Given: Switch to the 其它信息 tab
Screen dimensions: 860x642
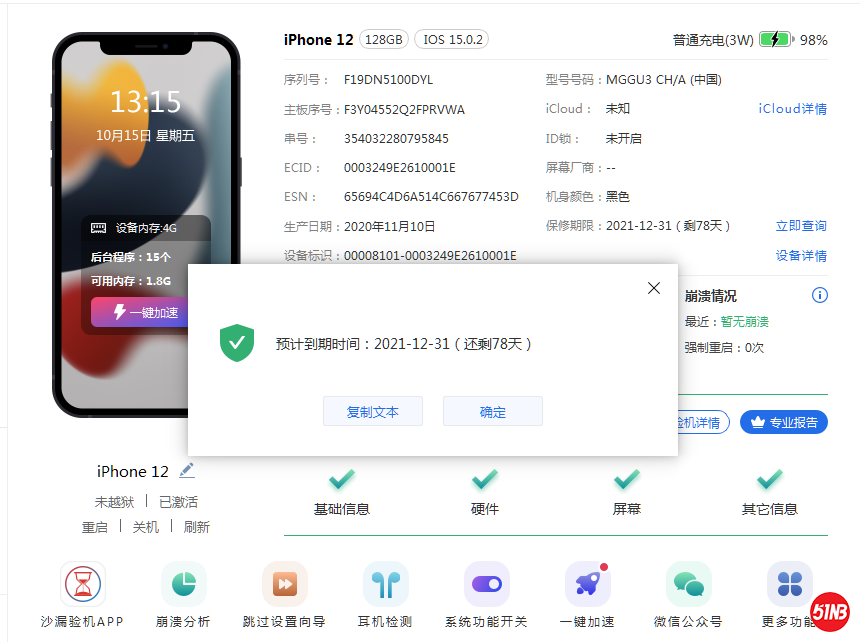Looking at the screenshot, I should (x=770, y=494).
